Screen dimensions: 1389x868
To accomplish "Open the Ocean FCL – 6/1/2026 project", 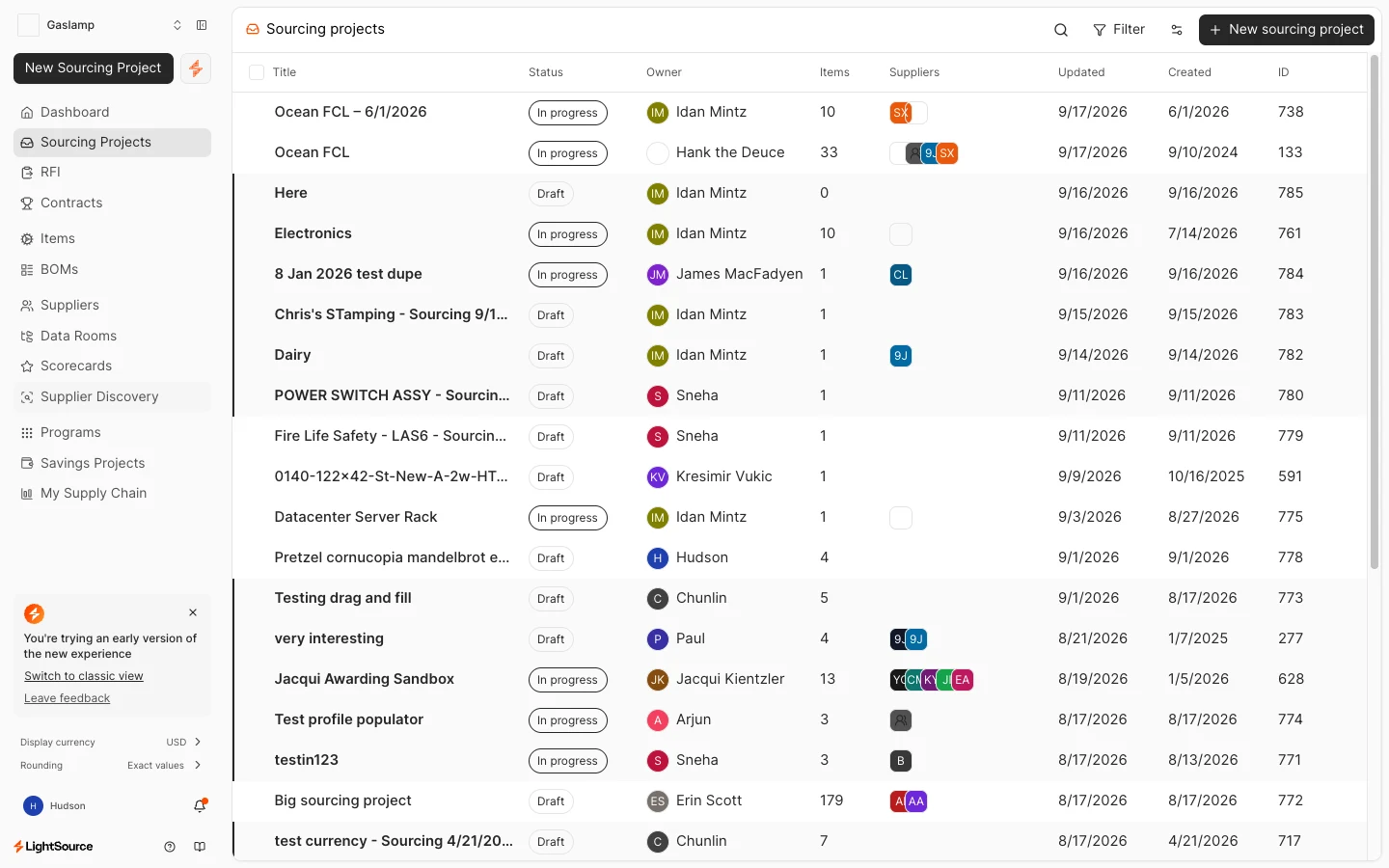I will tap(351, 112).
